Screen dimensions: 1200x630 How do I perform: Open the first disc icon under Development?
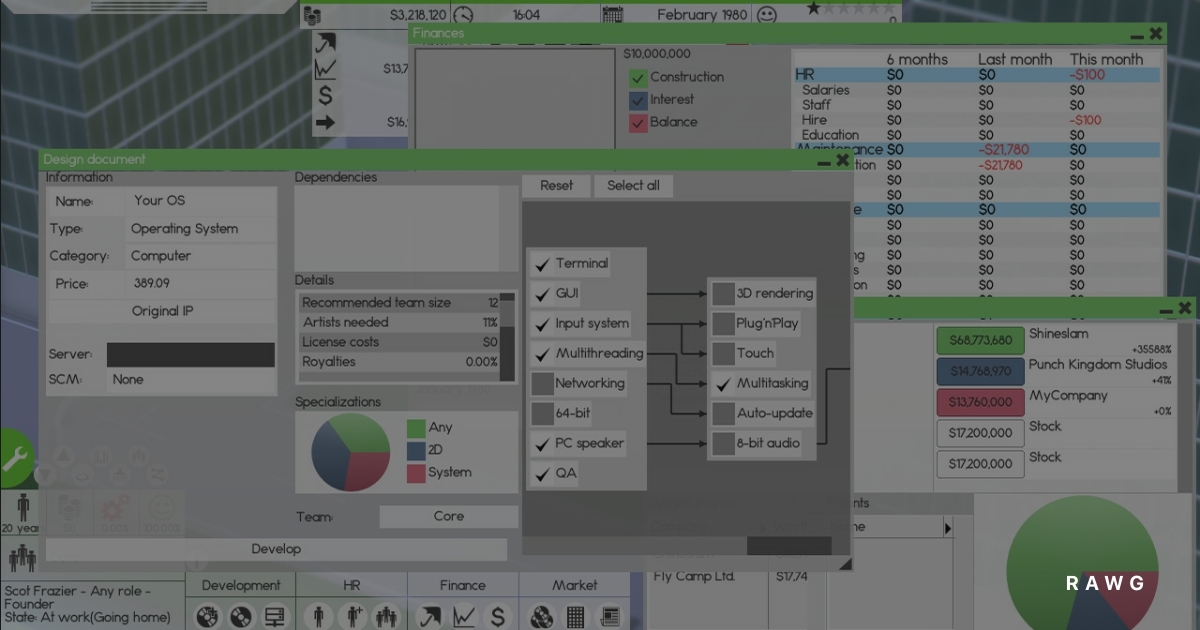[207, 617]
